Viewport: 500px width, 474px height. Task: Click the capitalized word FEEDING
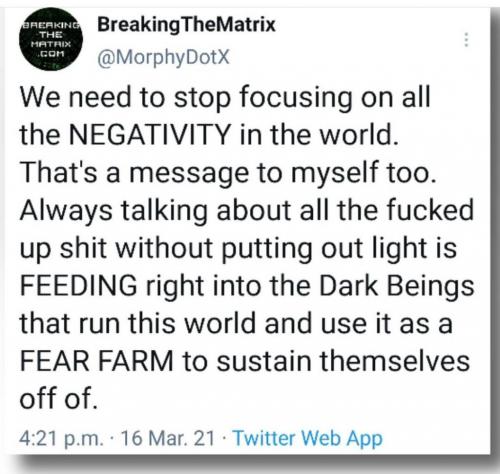79,285
